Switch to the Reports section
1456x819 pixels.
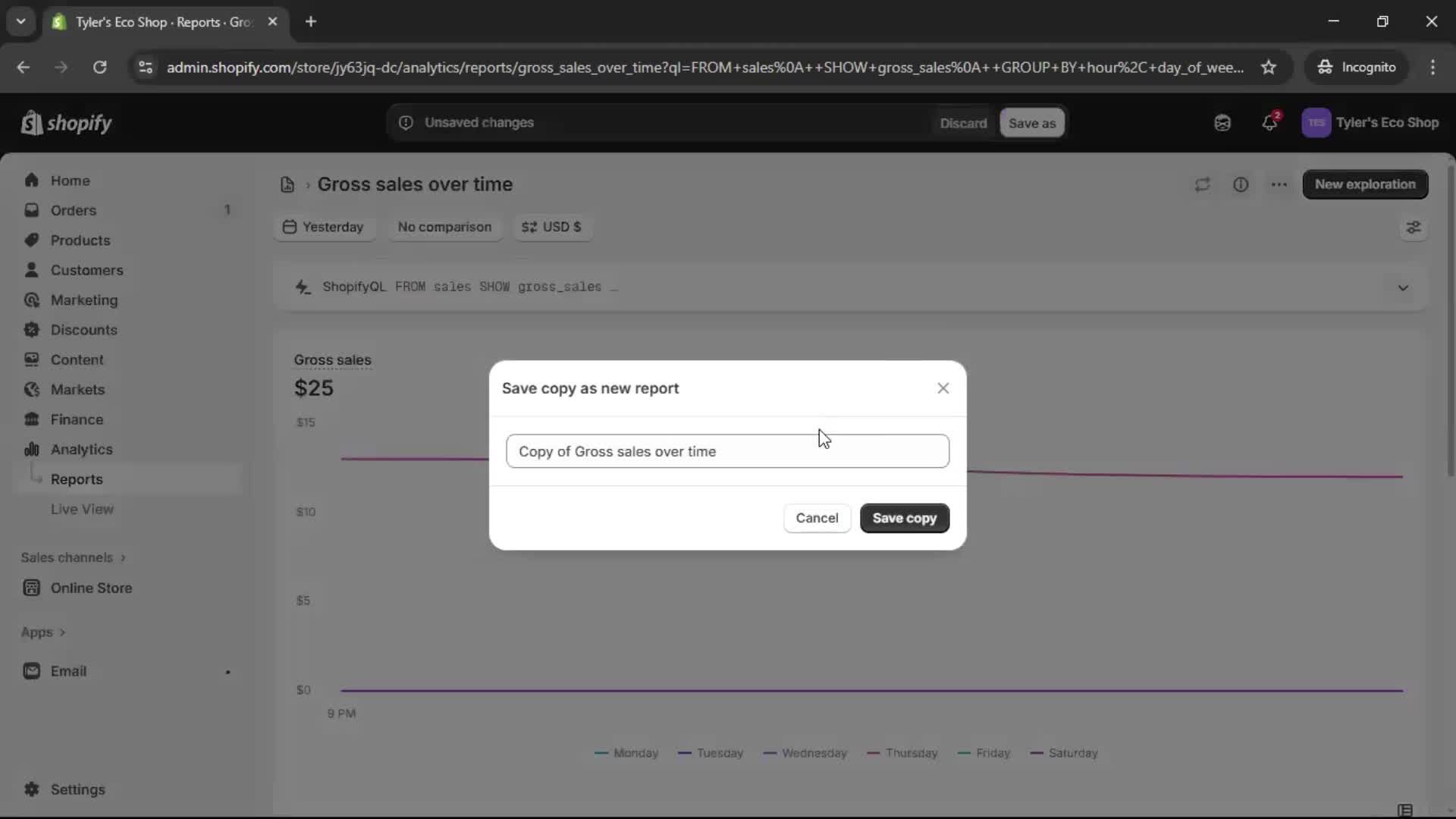(77, 479)
